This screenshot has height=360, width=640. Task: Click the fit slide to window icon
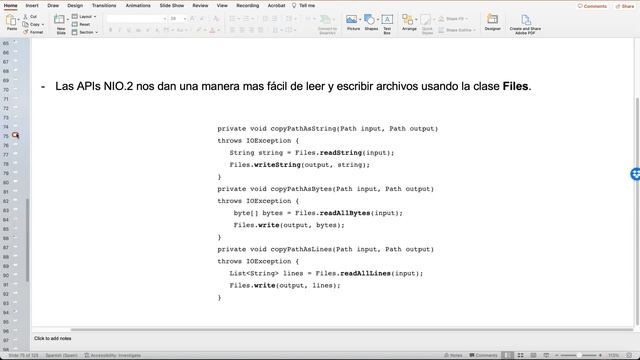pos(629,356)
